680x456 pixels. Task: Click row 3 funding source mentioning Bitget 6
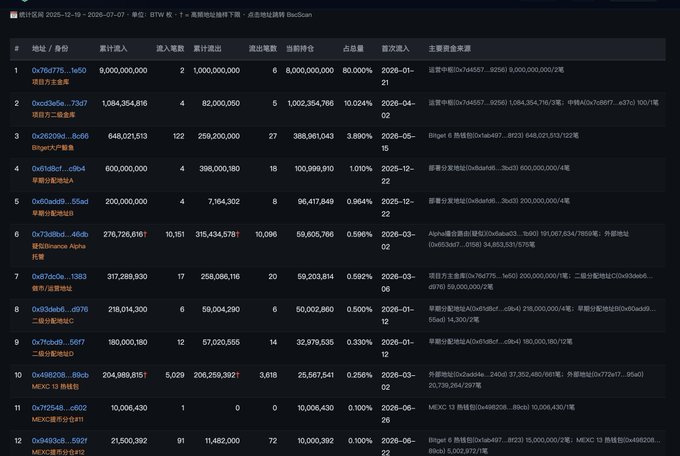[503, 135]
